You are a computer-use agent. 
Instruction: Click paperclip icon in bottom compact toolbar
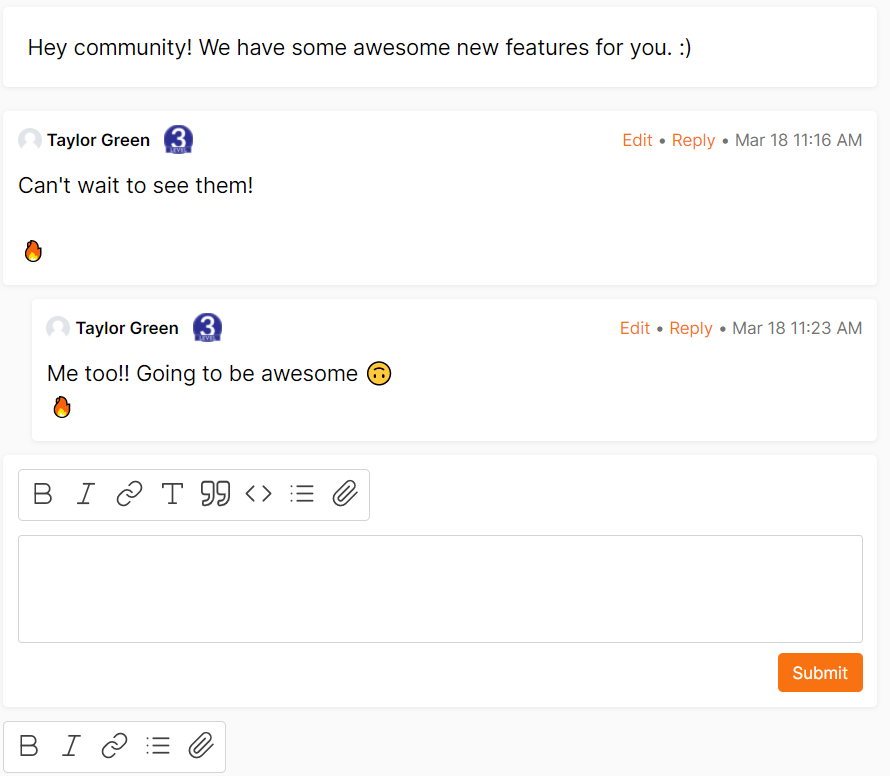pos(201,746)
